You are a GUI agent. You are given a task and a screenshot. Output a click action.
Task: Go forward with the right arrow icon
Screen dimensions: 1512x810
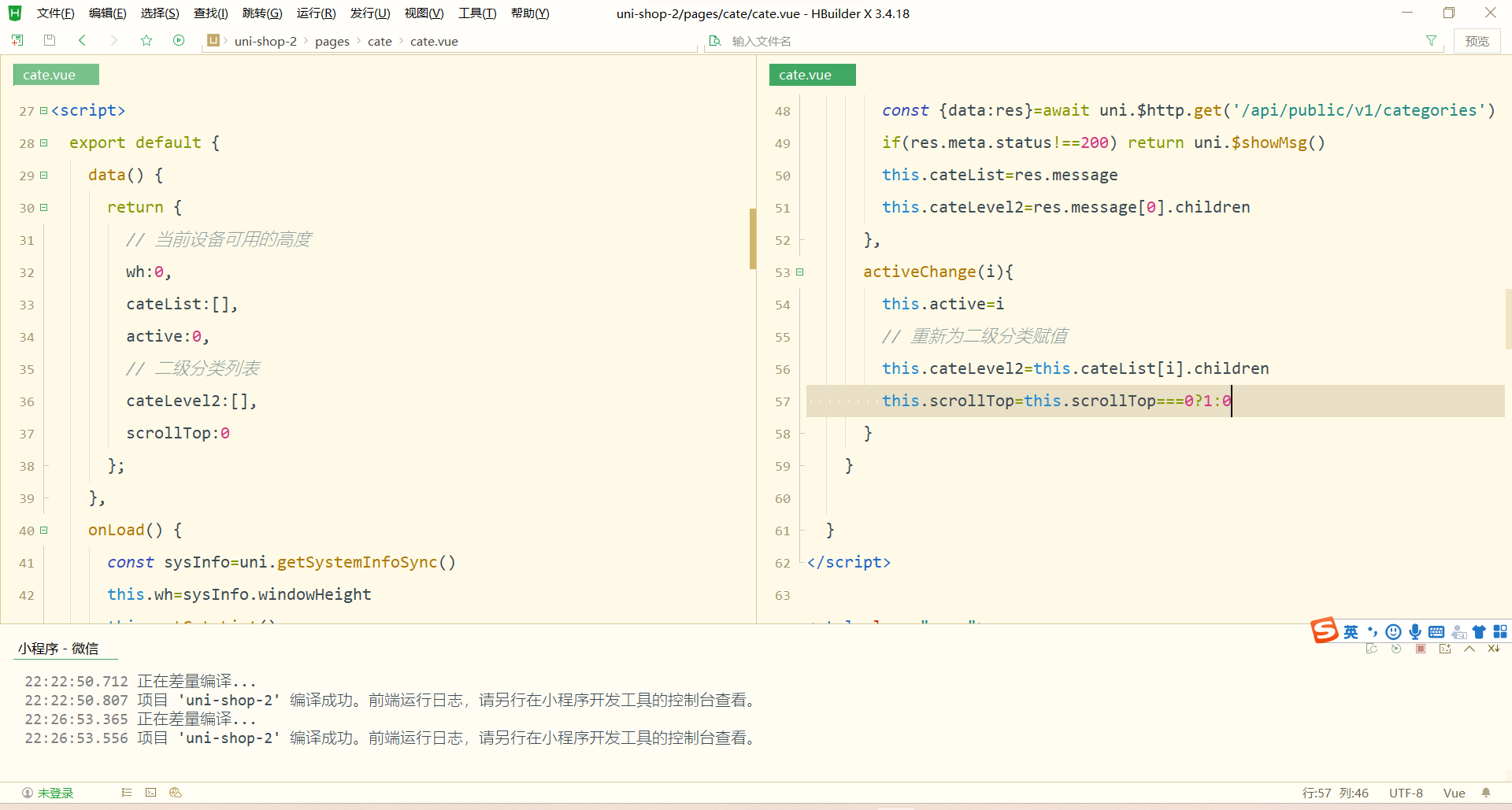coord(114,40)
